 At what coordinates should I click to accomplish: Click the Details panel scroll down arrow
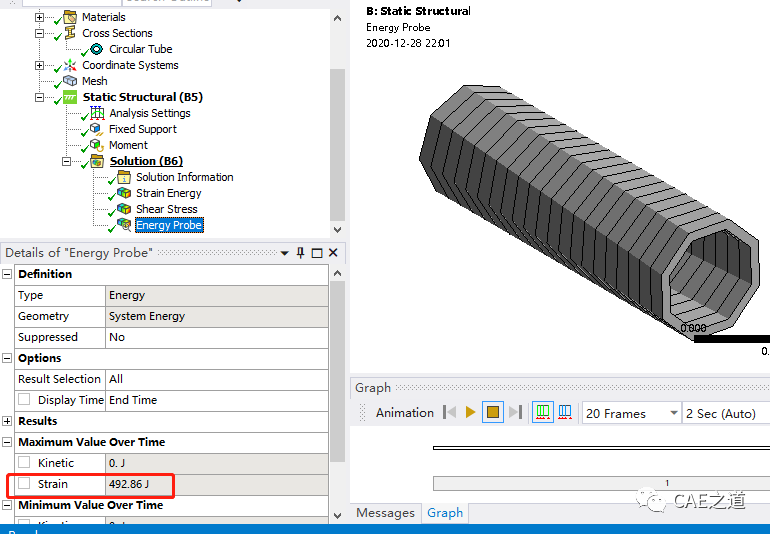337,515
